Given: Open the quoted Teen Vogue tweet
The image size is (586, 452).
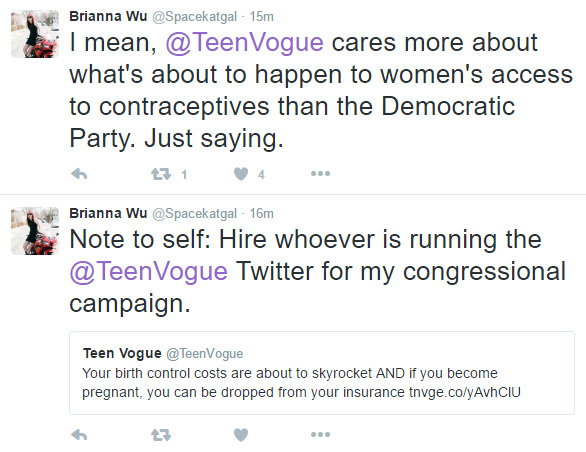Looking at the screenshot, I should click(322, 373).
